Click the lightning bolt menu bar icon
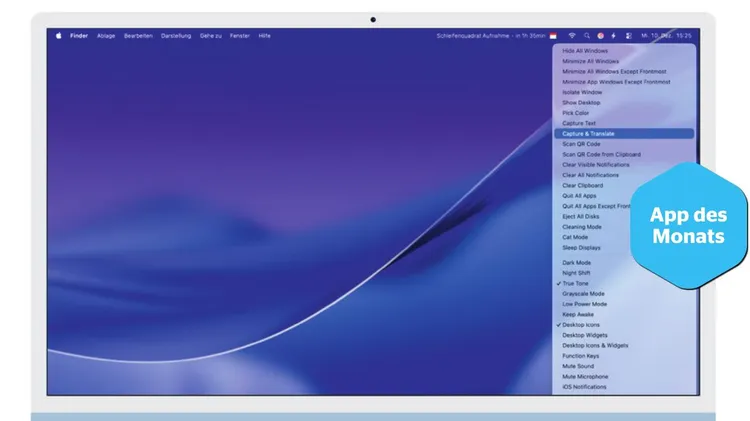The height and width of the screenshot is (421, 750). (614, 35)
